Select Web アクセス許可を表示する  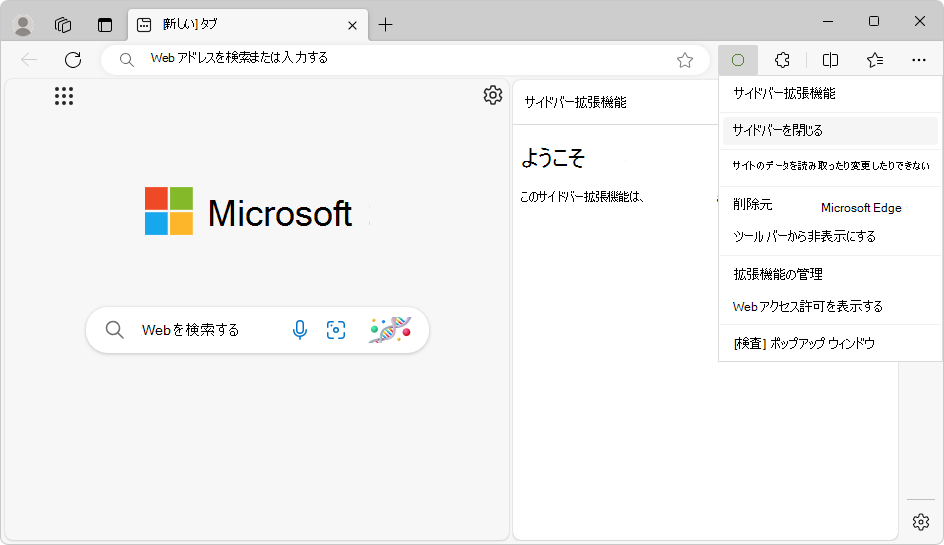(x=831, y=307)
